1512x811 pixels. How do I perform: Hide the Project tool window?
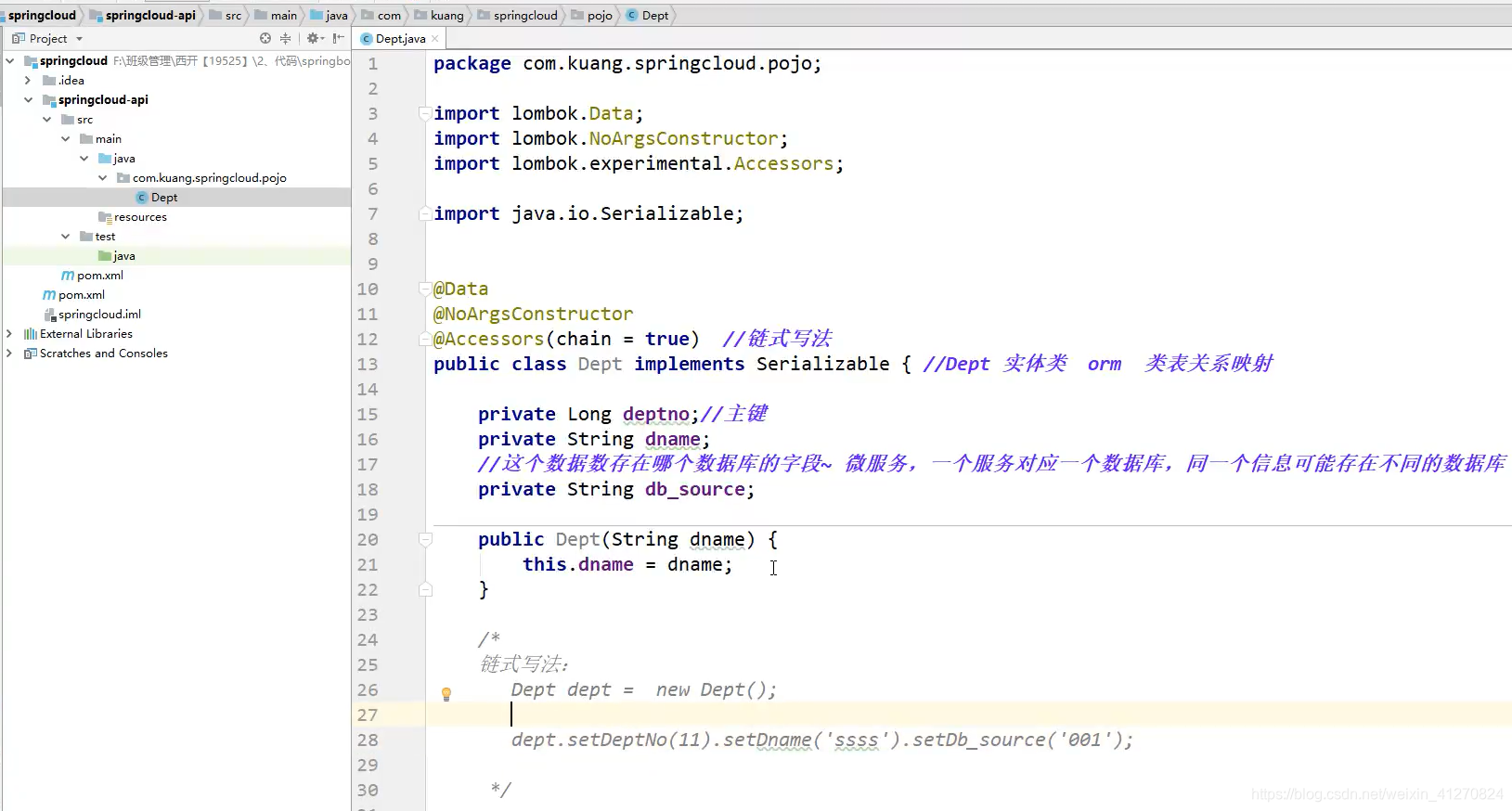tap(339, 38)
